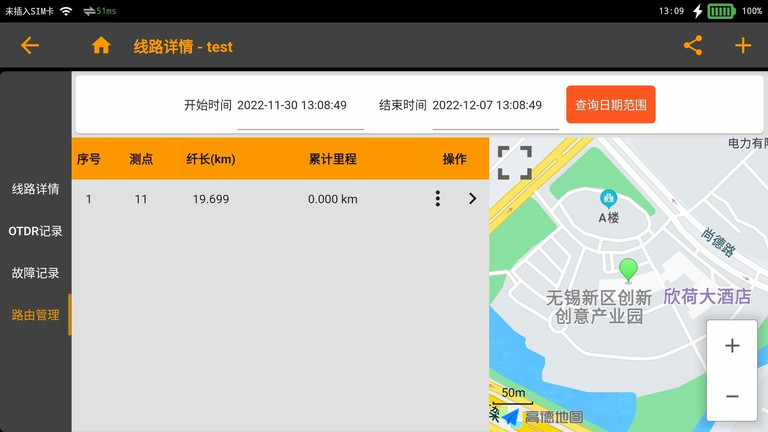
Task: Expand row 1 with right chevron
Action: pos(472,199)
